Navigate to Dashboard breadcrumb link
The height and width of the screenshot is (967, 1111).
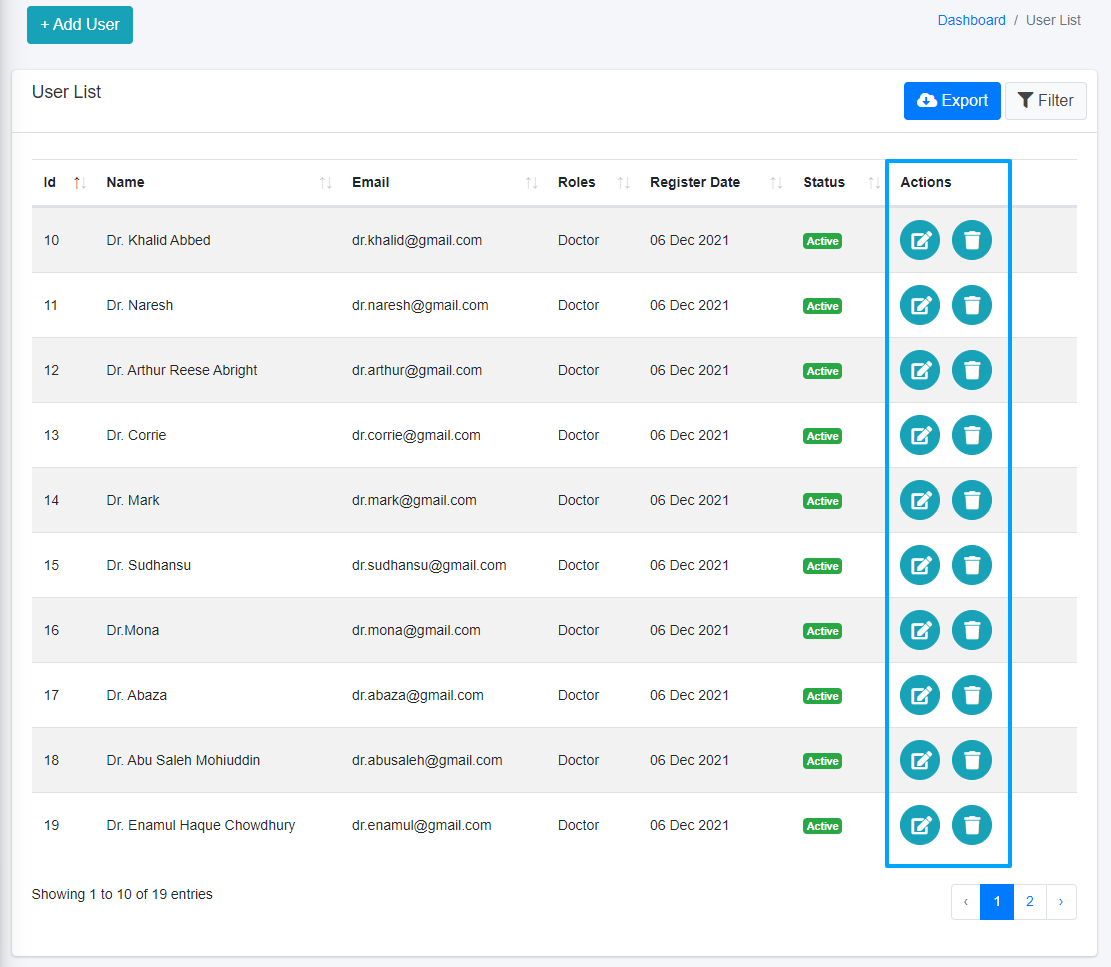coord(971,20)
